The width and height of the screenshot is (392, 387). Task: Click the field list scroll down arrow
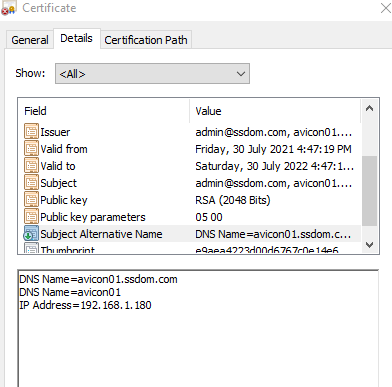tap(369, 245)
